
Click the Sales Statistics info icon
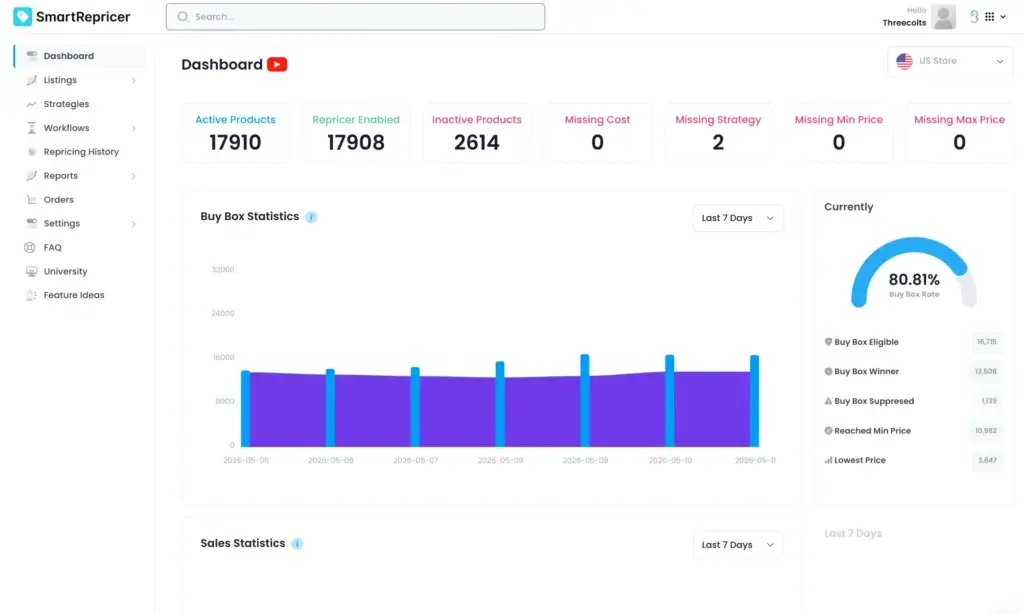coord(297,543)
